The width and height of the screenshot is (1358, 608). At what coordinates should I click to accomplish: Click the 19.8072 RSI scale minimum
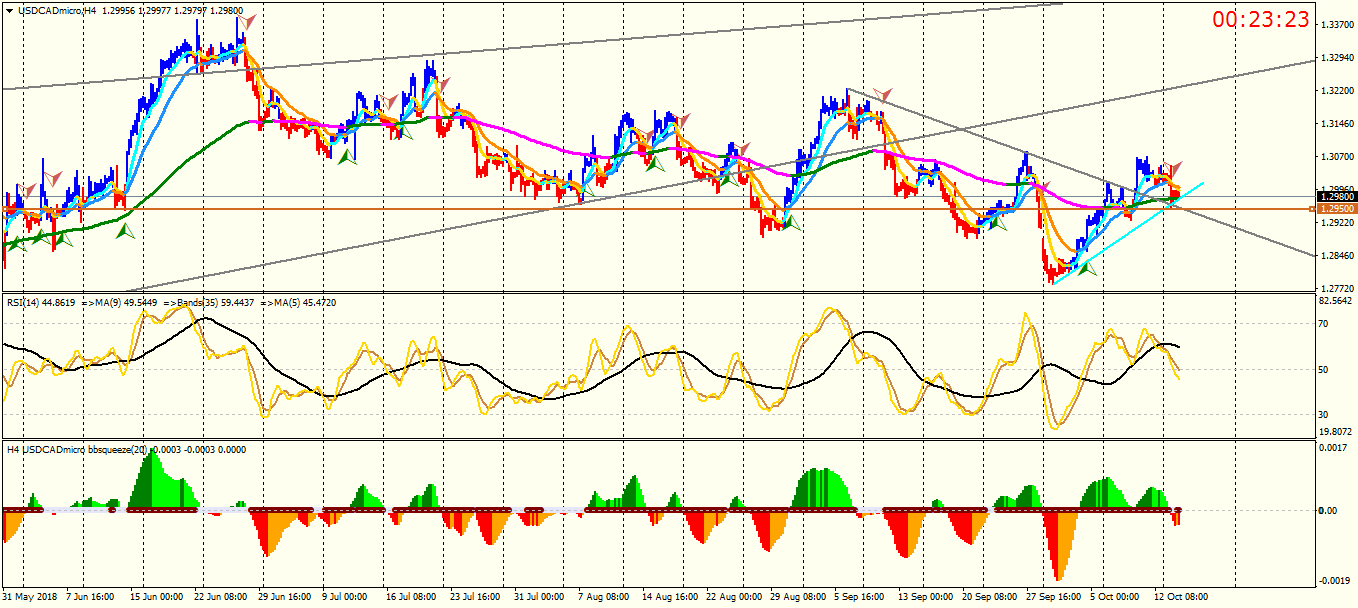(x=1337, y=432)
